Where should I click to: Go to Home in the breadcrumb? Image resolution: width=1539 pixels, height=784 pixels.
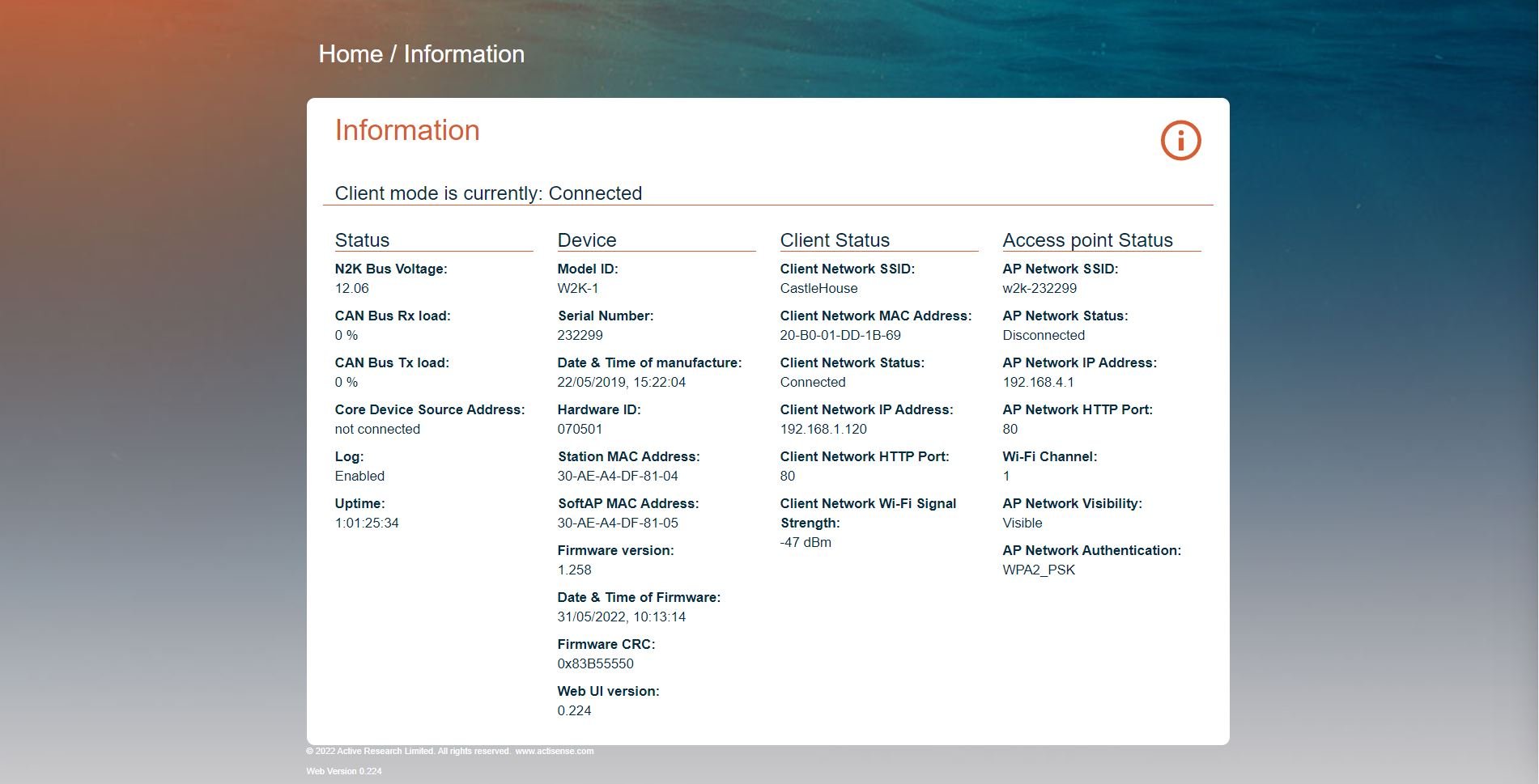[351, 54]
